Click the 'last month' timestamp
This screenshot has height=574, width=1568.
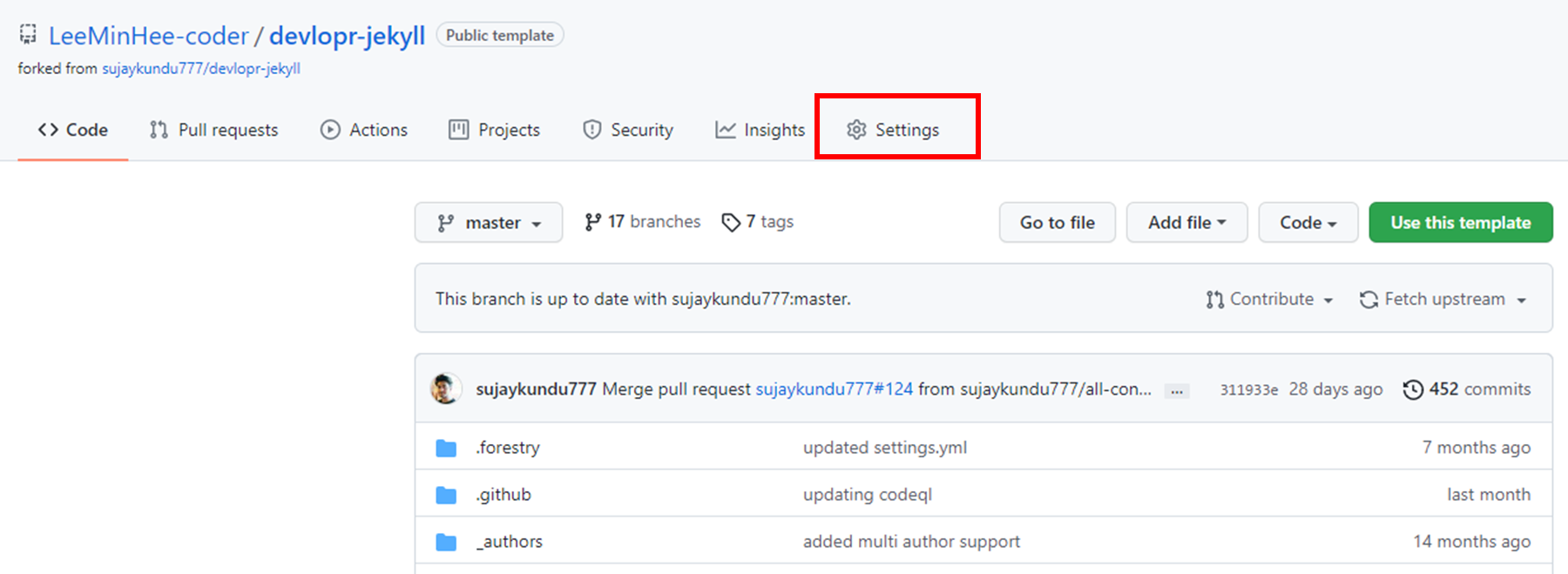tap(1489, 495)
